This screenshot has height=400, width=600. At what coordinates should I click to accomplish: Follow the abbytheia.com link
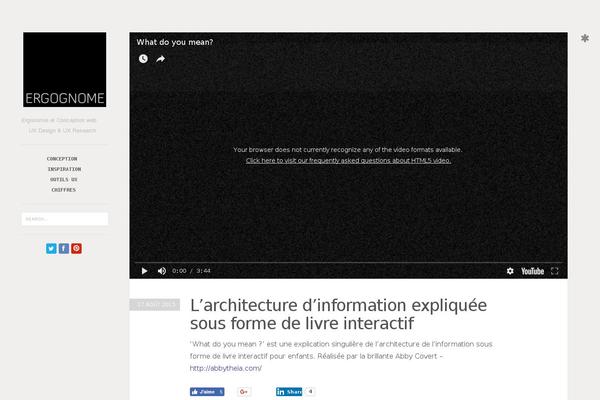226,368
